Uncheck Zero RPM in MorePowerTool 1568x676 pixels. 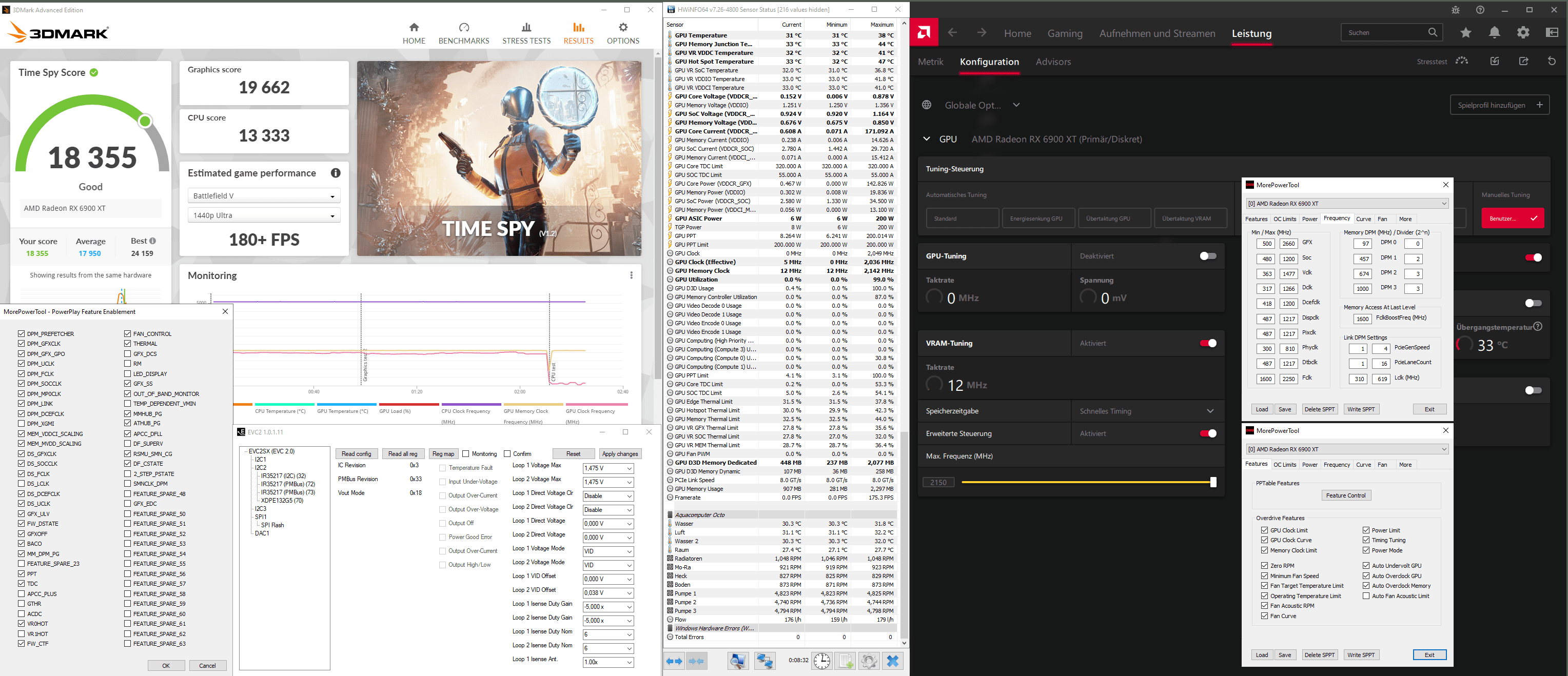pos(1264,565)
